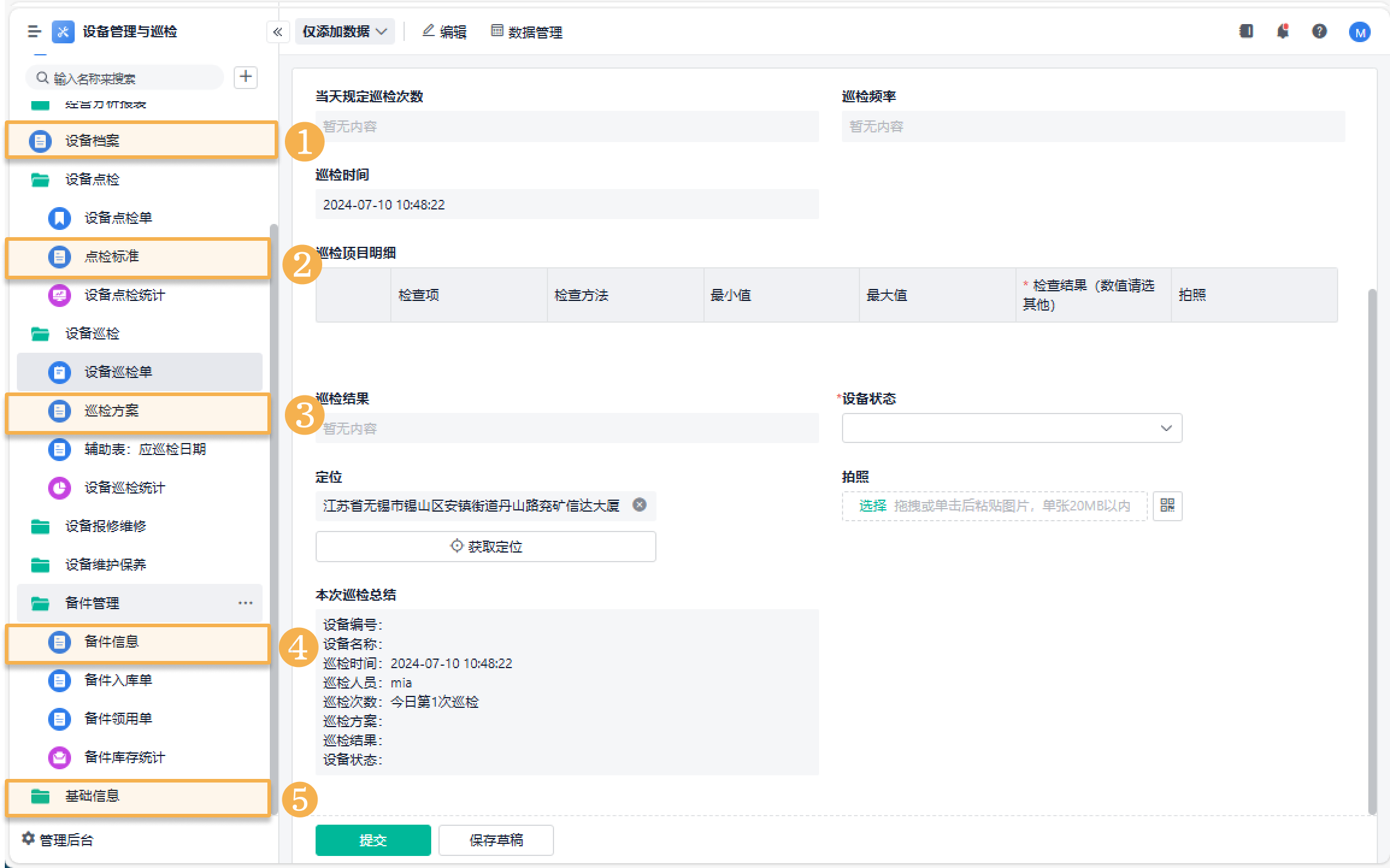The image size is (1390, 868).
Task: Collapse sidebar using double-chevron icon
Action: click(278, 32)
